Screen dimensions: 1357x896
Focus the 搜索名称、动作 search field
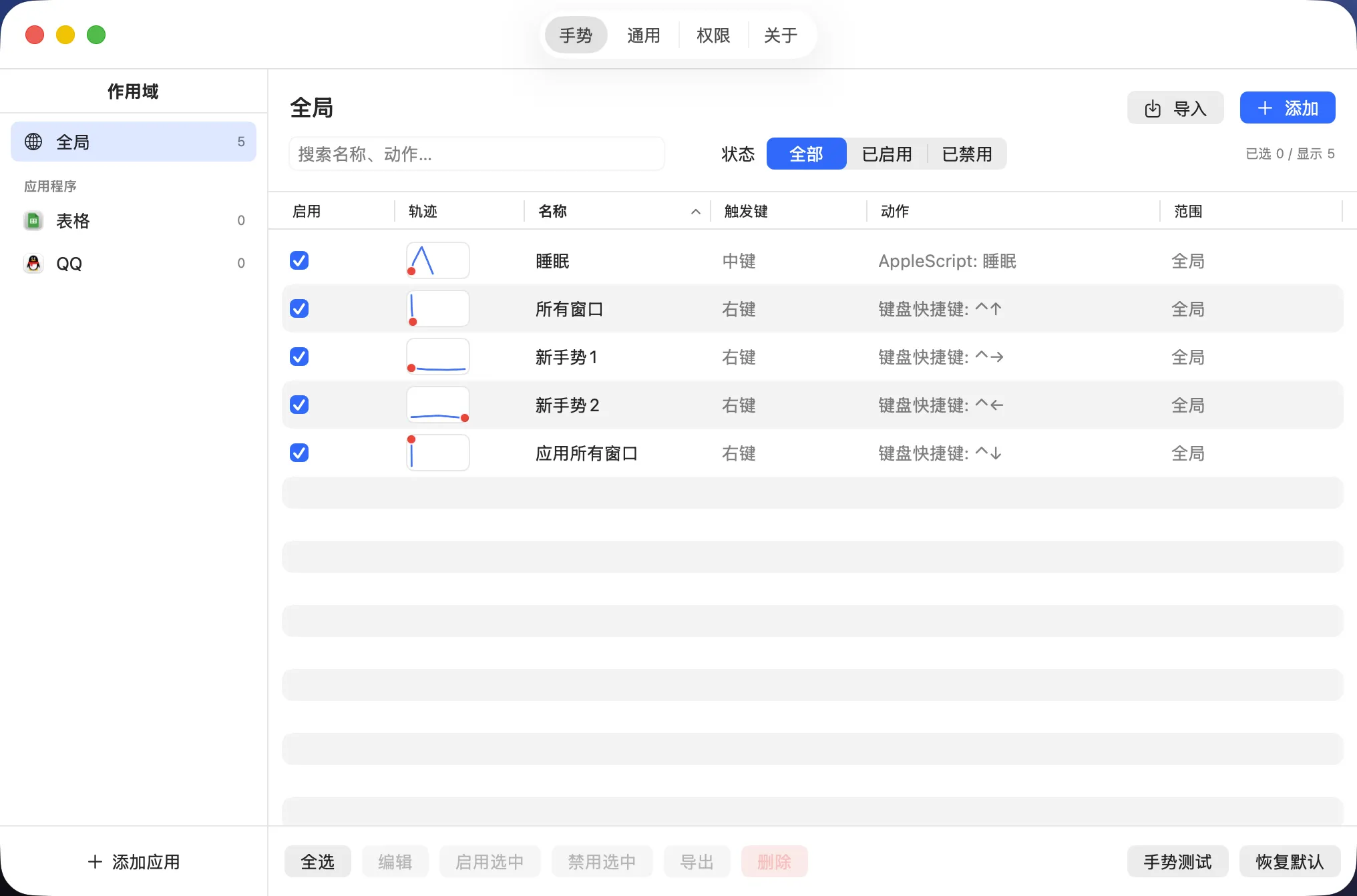(477, 154)
